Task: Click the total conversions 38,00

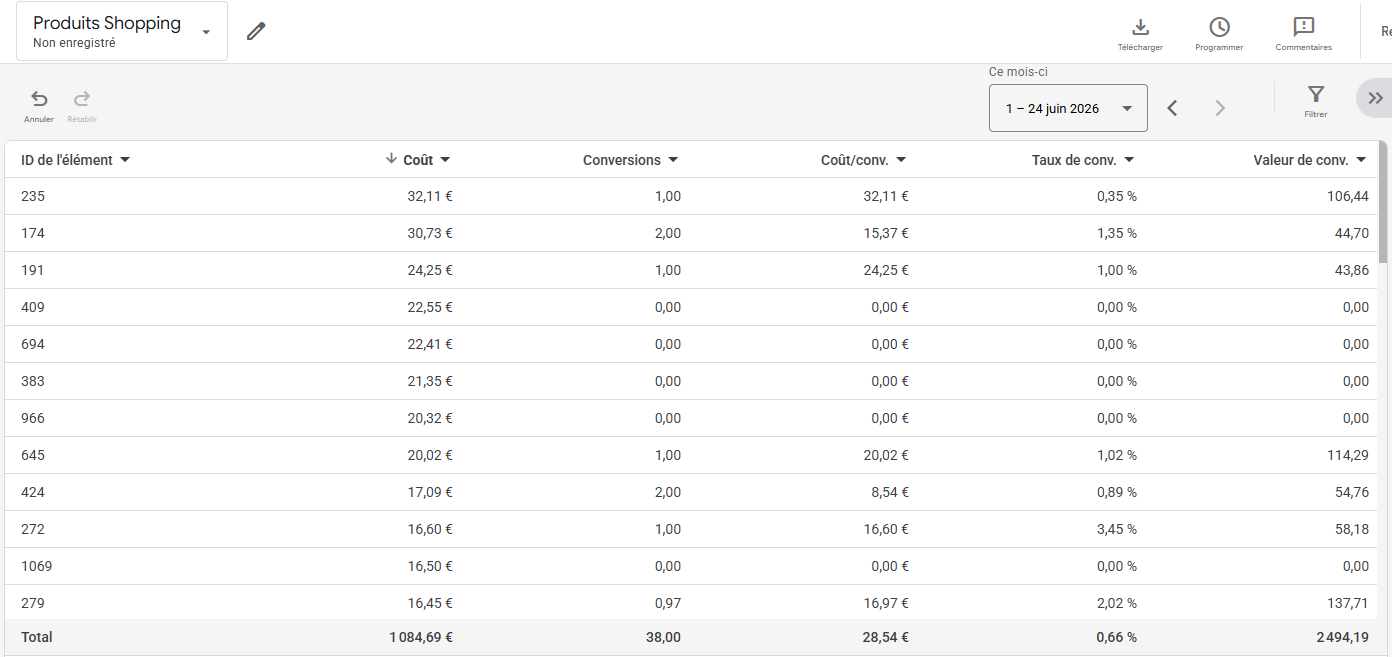Action: 664,637
